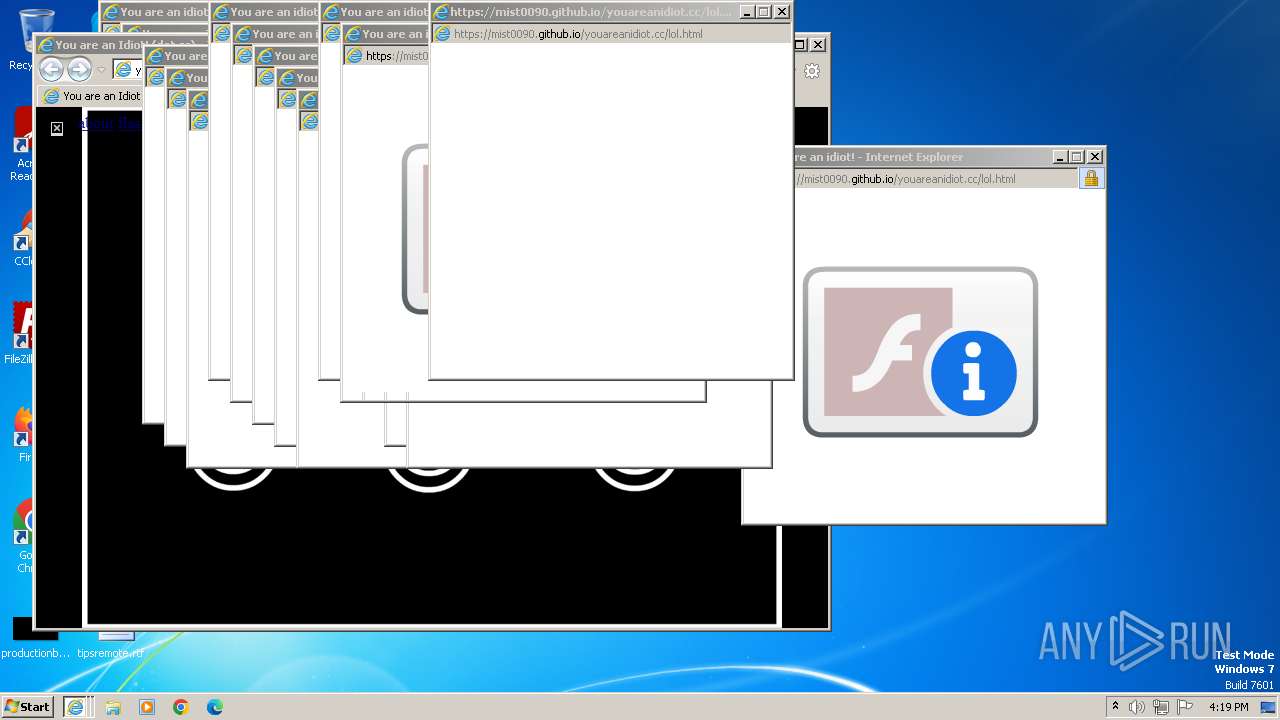This screenshot has height=720, width=1280.
Task: Click the volume speaker tray icon
Action: coord(1137,707)
